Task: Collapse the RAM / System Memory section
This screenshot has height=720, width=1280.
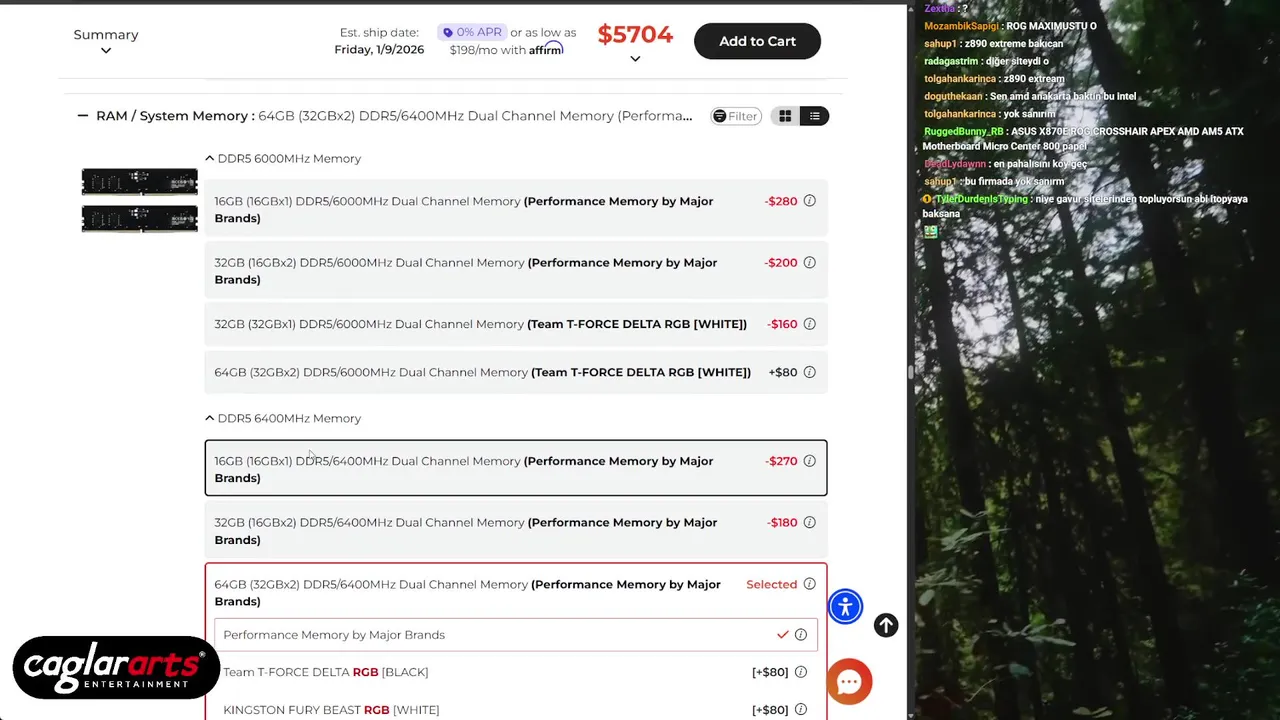Action: coord(83,116)
